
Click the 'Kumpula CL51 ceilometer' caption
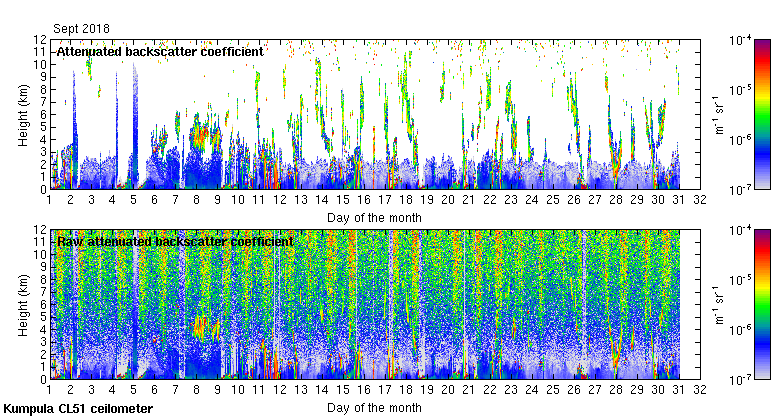[78, 409]
